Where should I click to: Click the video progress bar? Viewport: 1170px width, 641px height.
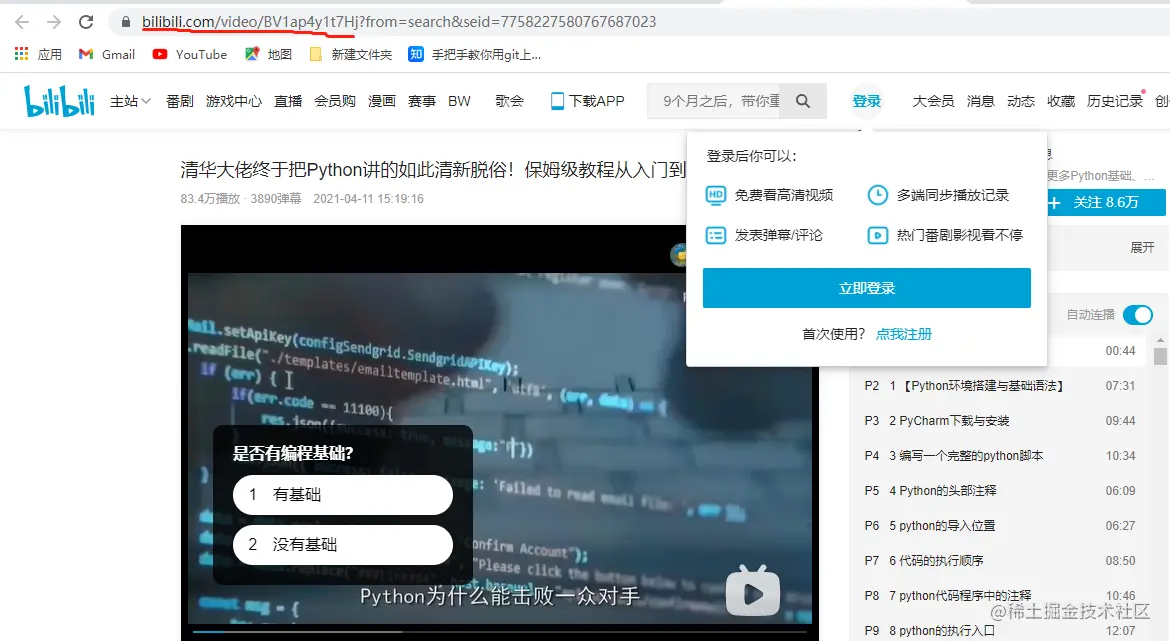point(500,632)
